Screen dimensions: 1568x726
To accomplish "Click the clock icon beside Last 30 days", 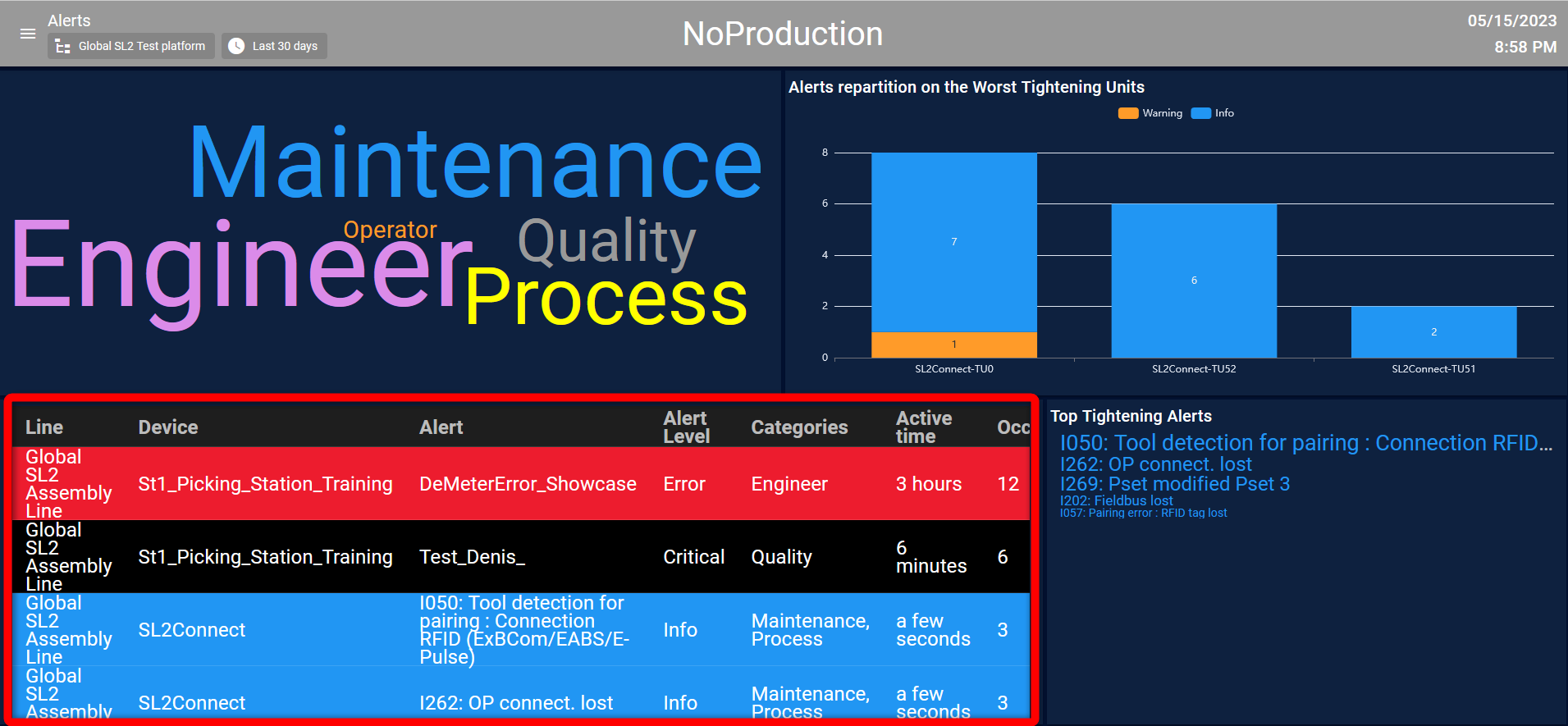I will pos(236,46).
